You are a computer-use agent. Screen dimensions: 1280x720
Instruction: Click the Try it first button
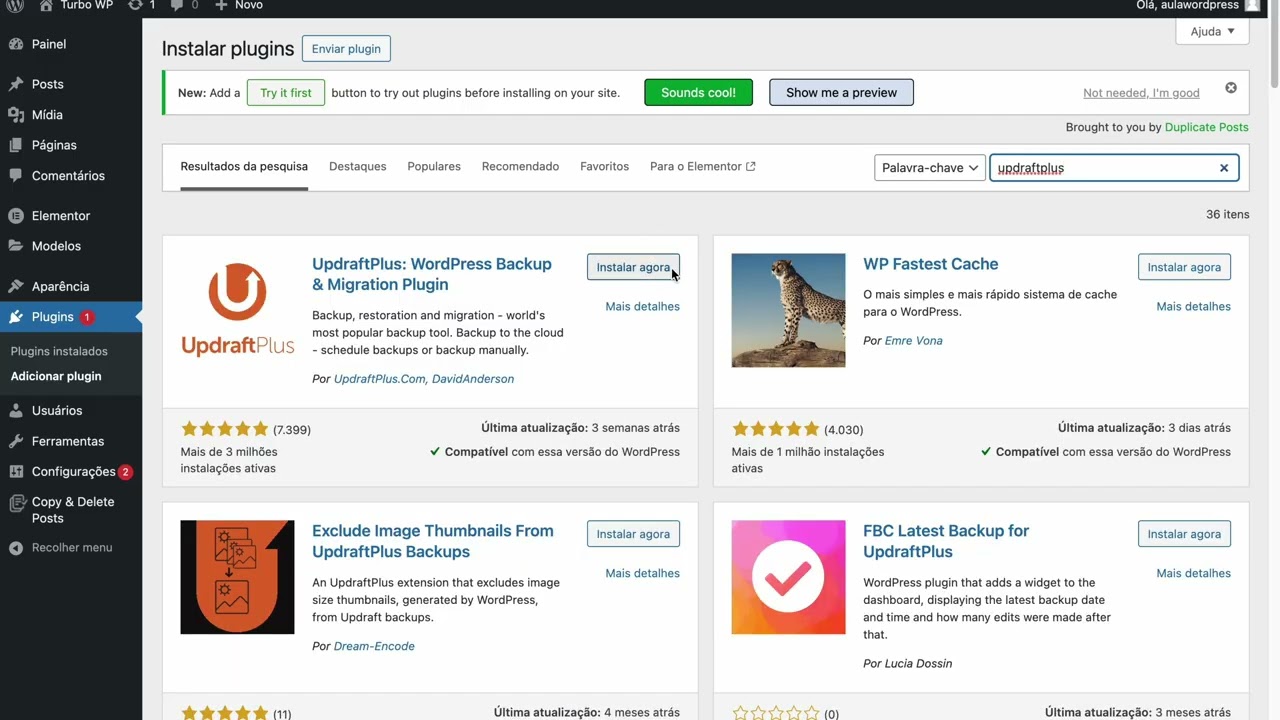pos(286,93)
